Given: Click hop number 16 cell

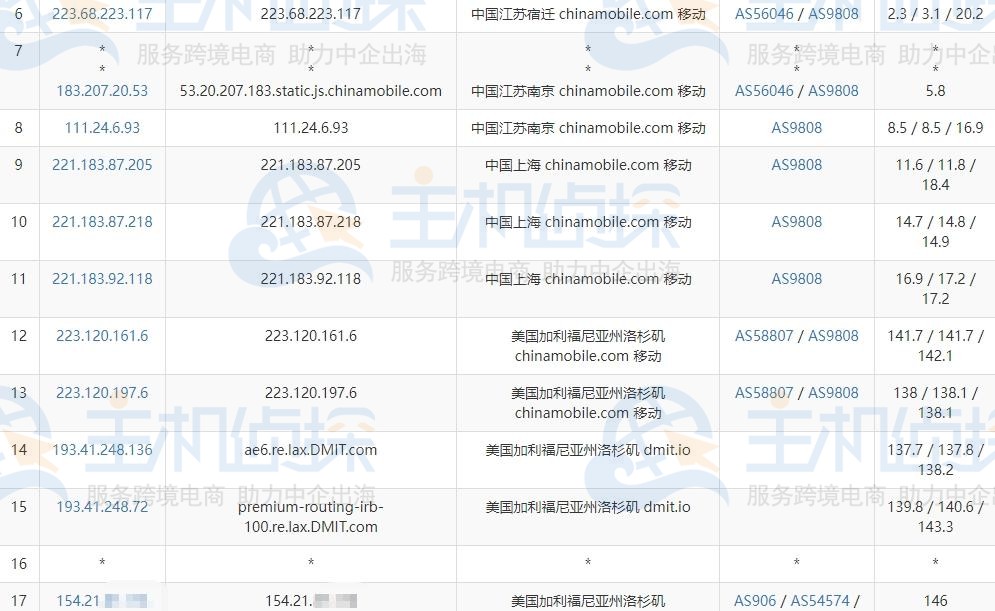Looking at the screenshot, I should click(x=19, y=563).
